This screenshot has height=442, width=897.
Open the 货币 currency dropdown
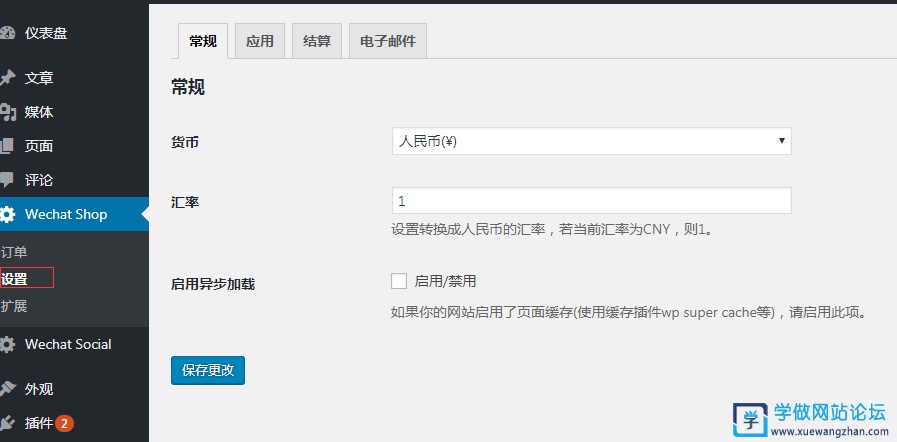[x=591, y=141]
